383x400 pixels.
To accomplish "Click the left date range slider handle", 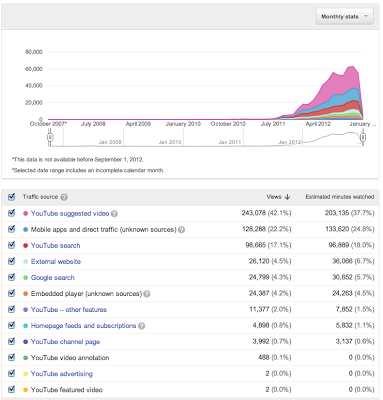I will 50,138.
